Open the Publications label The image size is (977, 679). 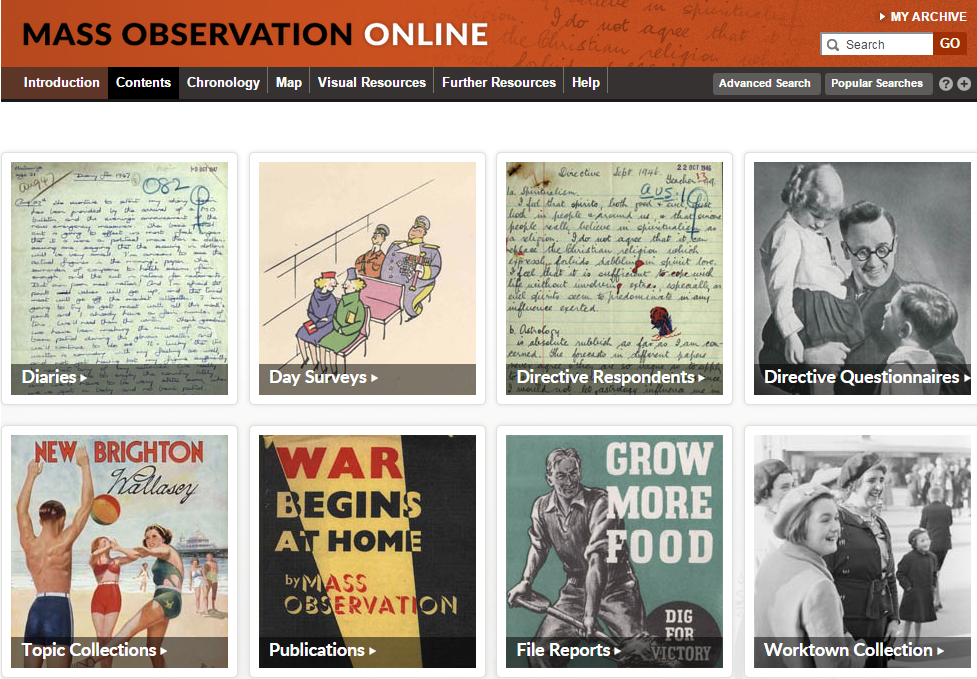coord(322,650)
